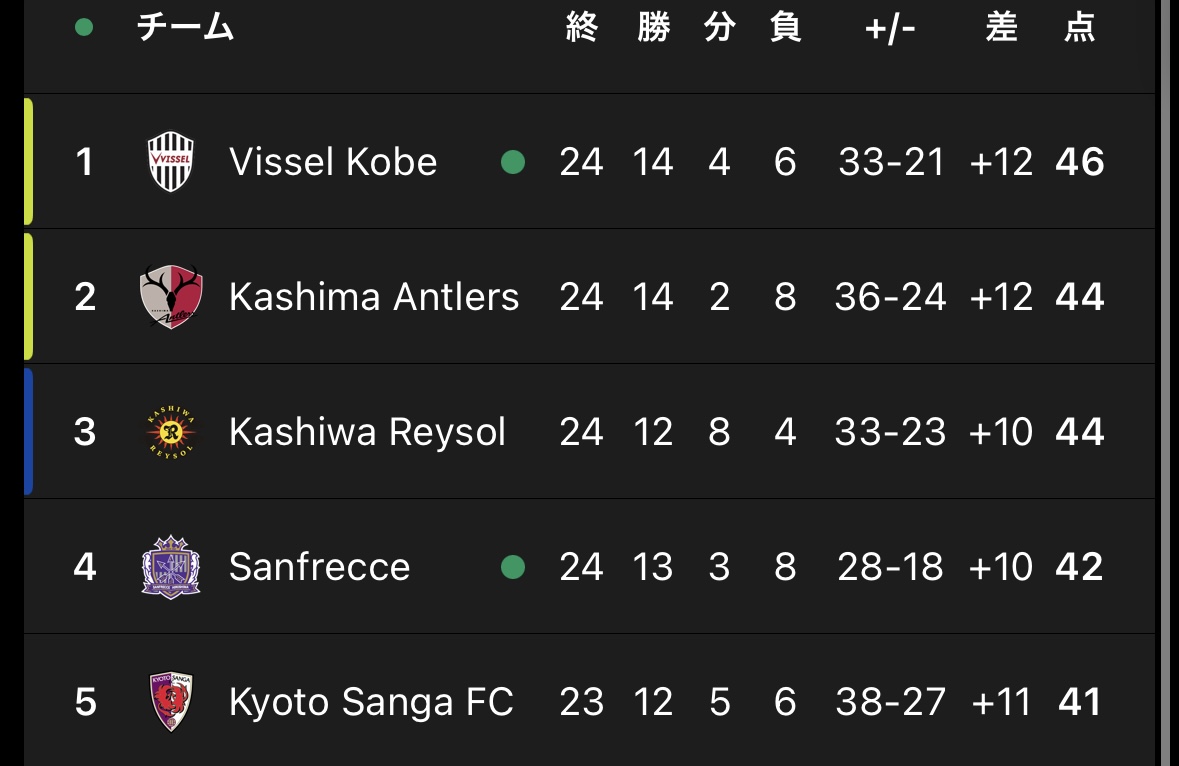The width and height of the screenshot is (1179, 766).
Task: Sort by the チーム column header
Action: click(185, 27)
